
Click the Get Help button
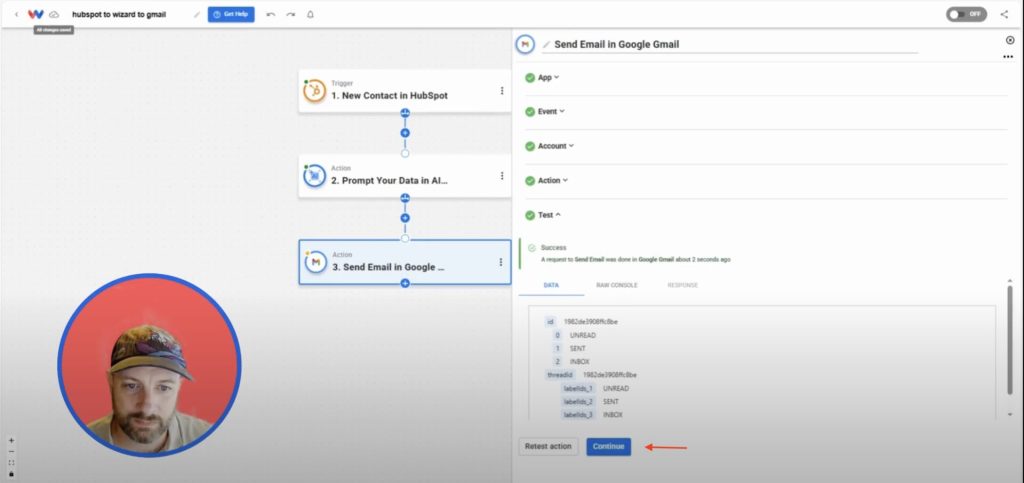click(x=231, y=14)
